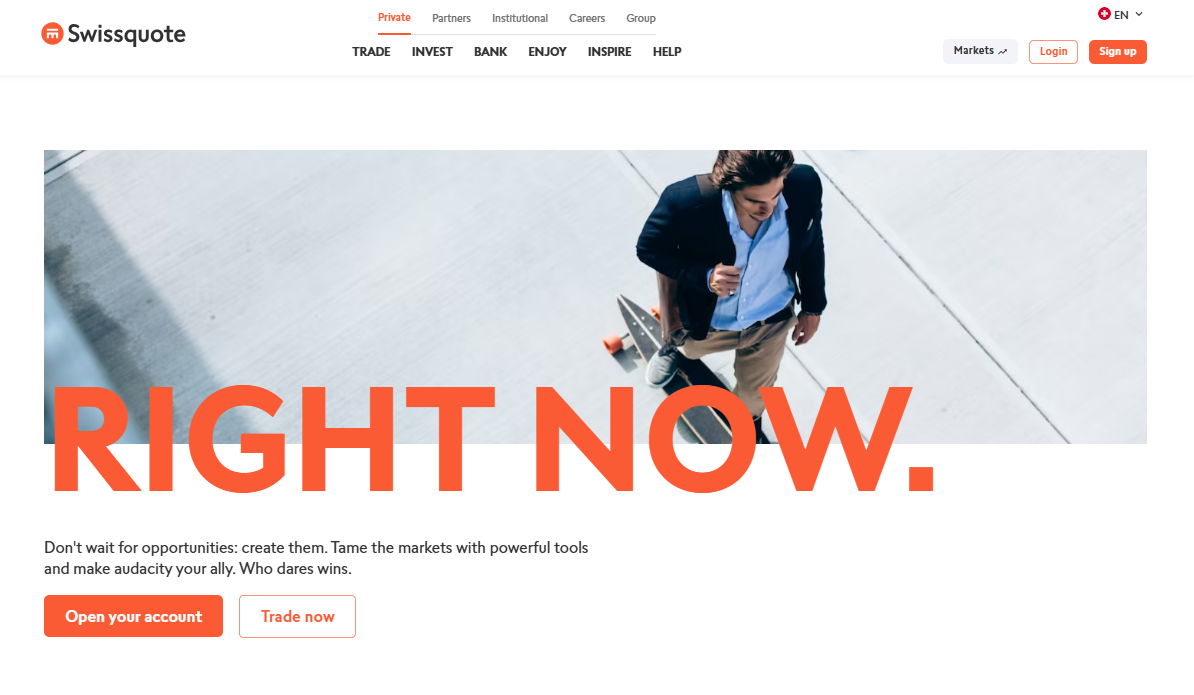This screenshot has height=695, width=1194.
Task: Click the Open your account button
Action: pyautogui.click(x=133, y=616)
